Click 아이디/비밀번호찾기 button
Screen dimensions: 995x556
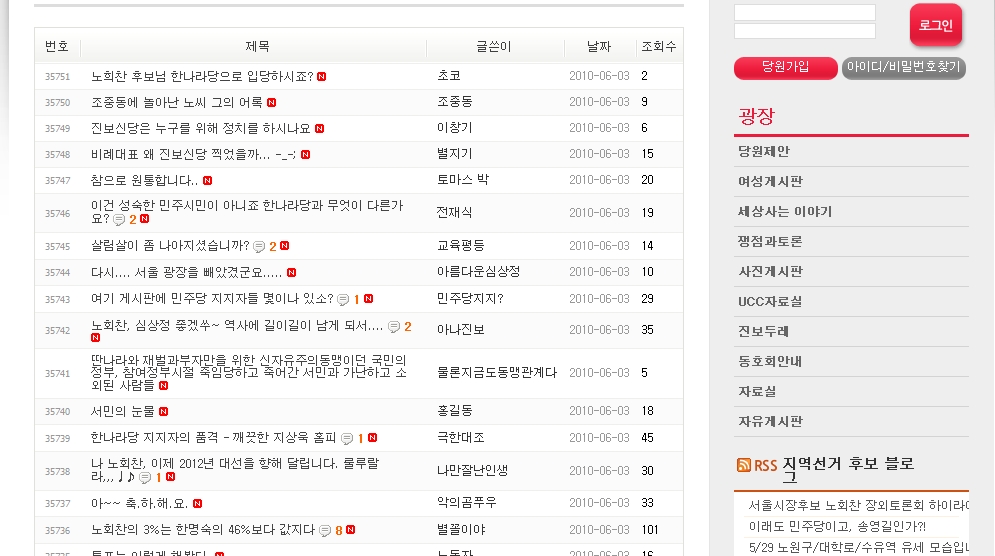coord(904,67)
